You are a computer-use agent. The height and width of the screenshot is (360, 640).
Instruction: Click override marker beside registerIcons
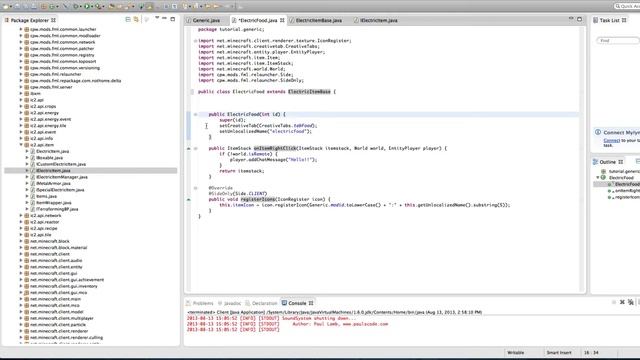(189, 200)
